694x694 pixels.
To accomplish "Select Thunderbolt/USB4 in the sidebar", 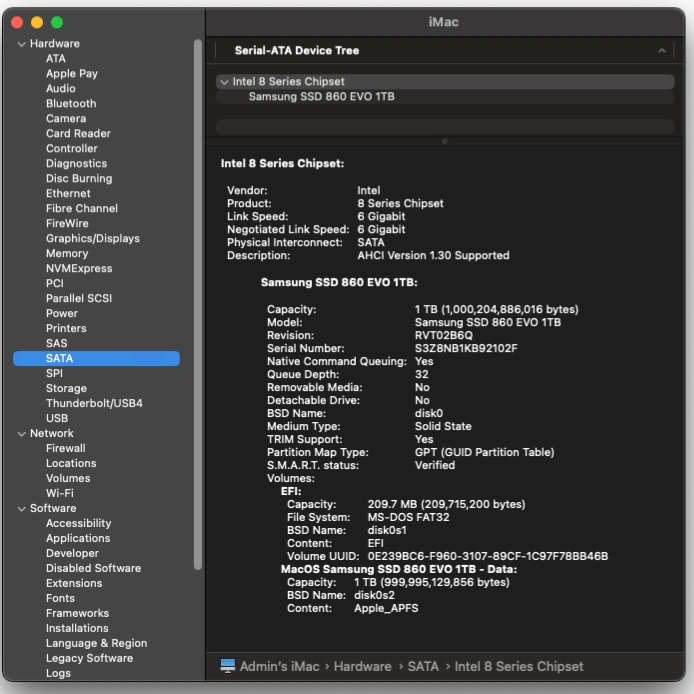I will (94, 404).
